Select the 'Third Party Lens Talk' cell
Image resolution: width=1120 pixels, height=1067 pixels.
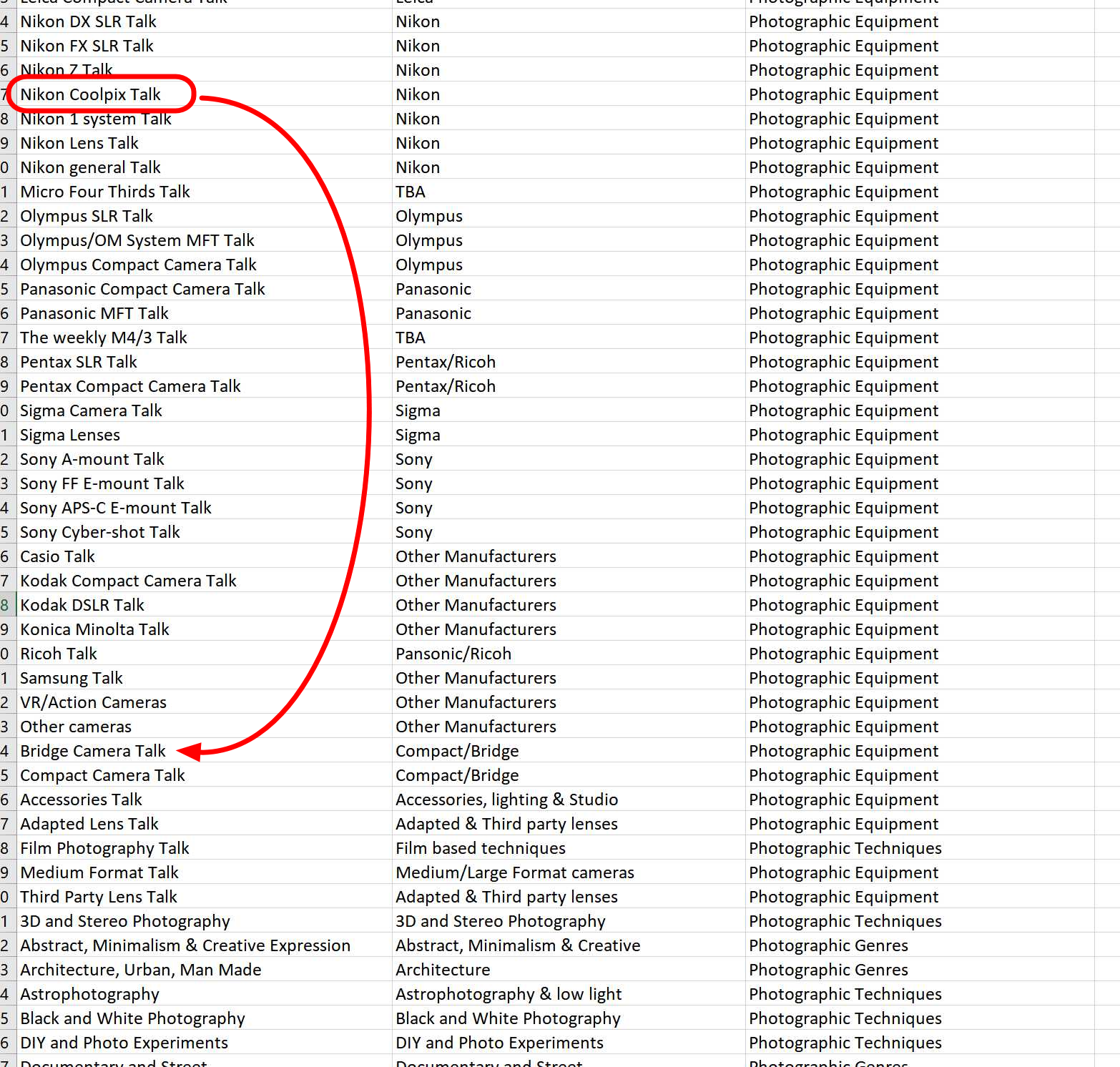(204, 897)
